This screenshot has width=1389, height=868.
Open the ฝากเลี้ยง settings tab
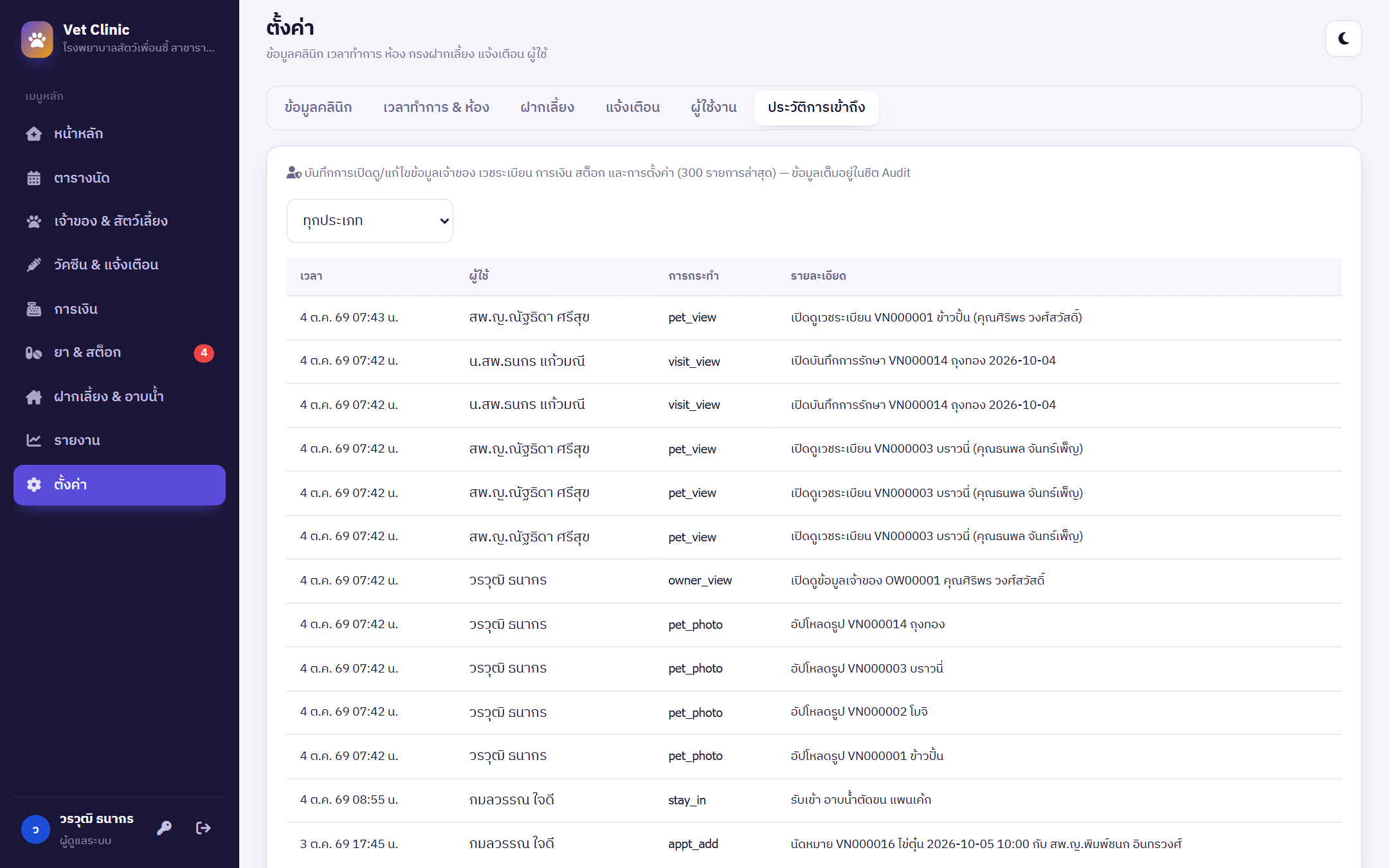(547, 107)
